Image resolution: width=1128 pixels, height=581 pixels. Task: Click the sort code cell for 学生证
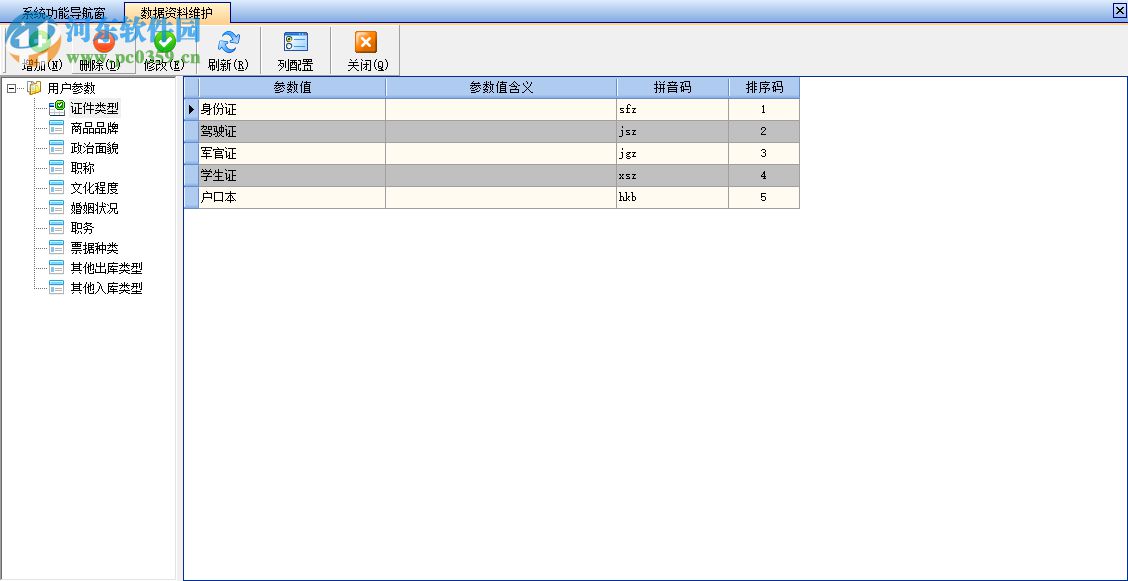[763, 175]
